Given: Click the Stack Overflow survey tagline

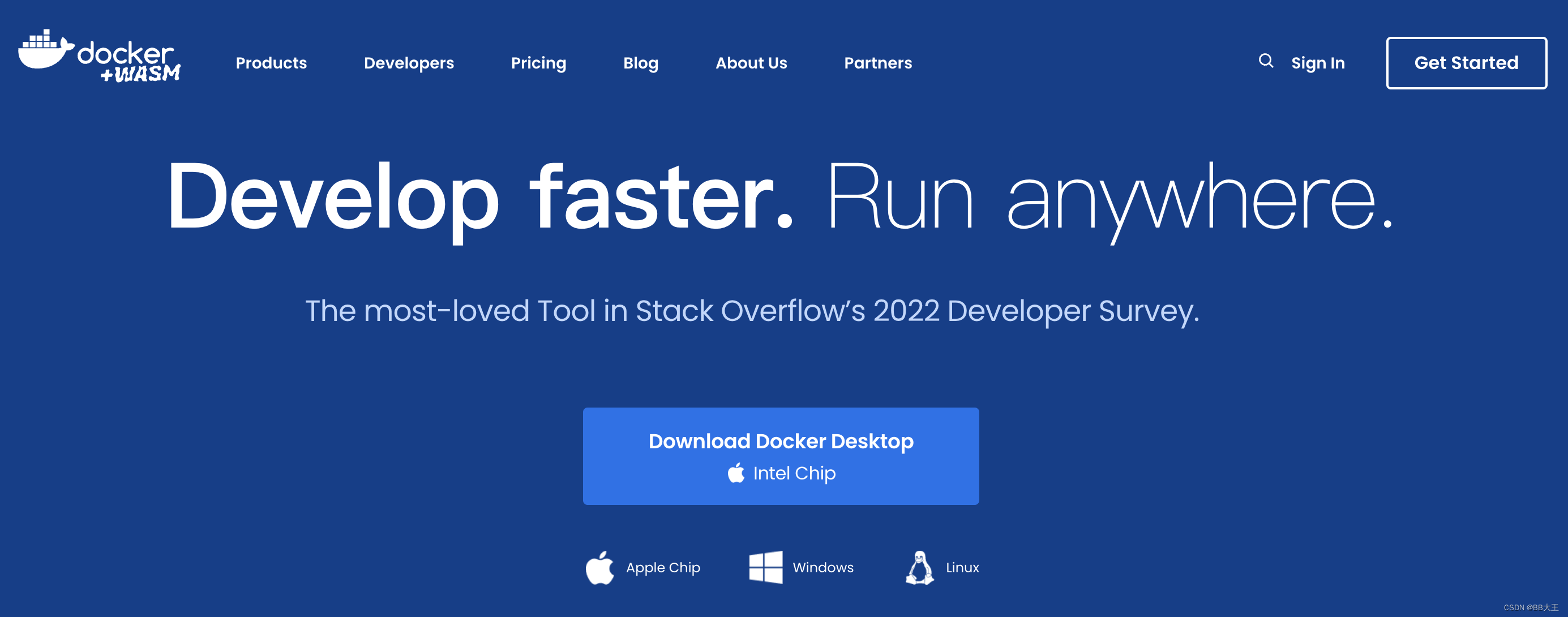Looking at the screenshot, I should tap(752, 311).
